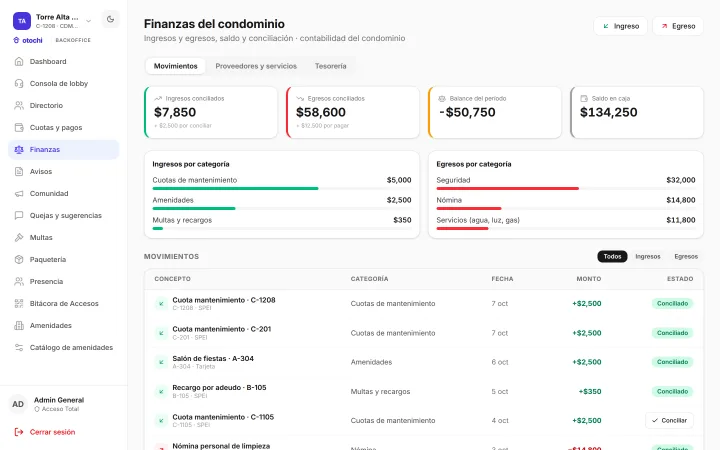Filter movements by Egresos

click(686, 257)
